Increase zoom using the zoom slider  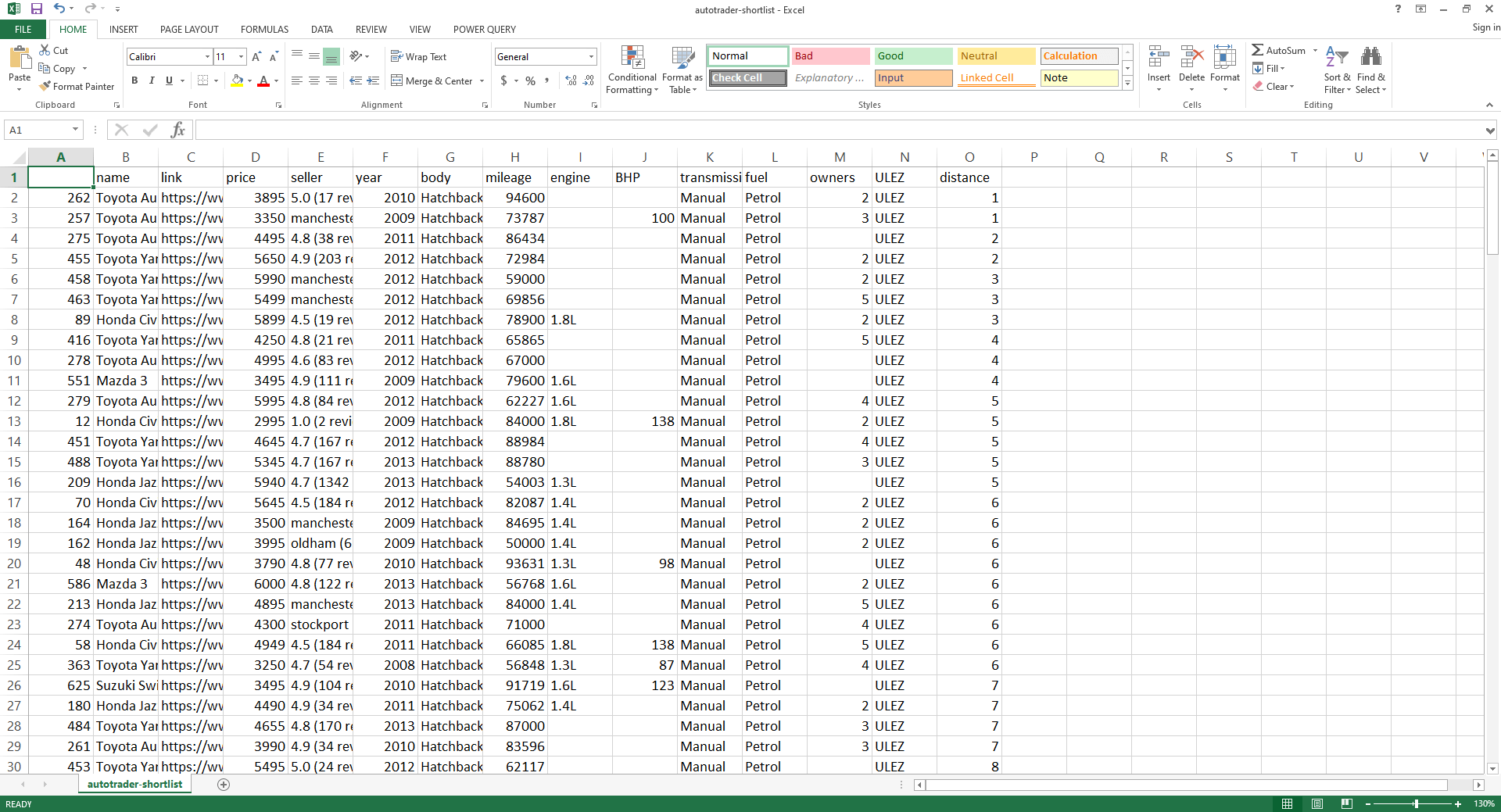[x=1456, y=803]
